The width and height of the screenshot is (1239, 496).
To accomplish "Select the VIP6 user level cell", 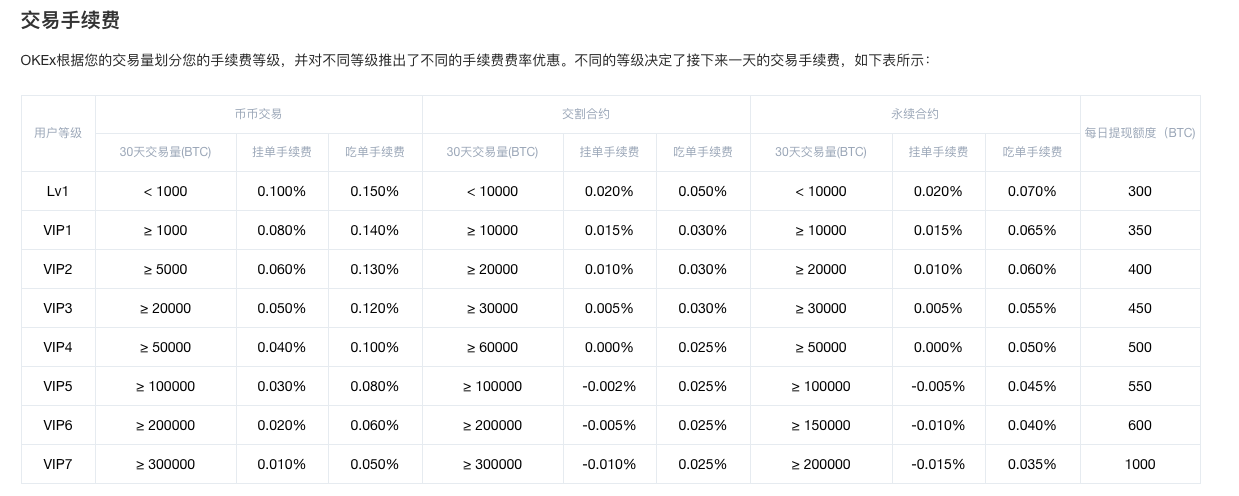I will (58, 425).
